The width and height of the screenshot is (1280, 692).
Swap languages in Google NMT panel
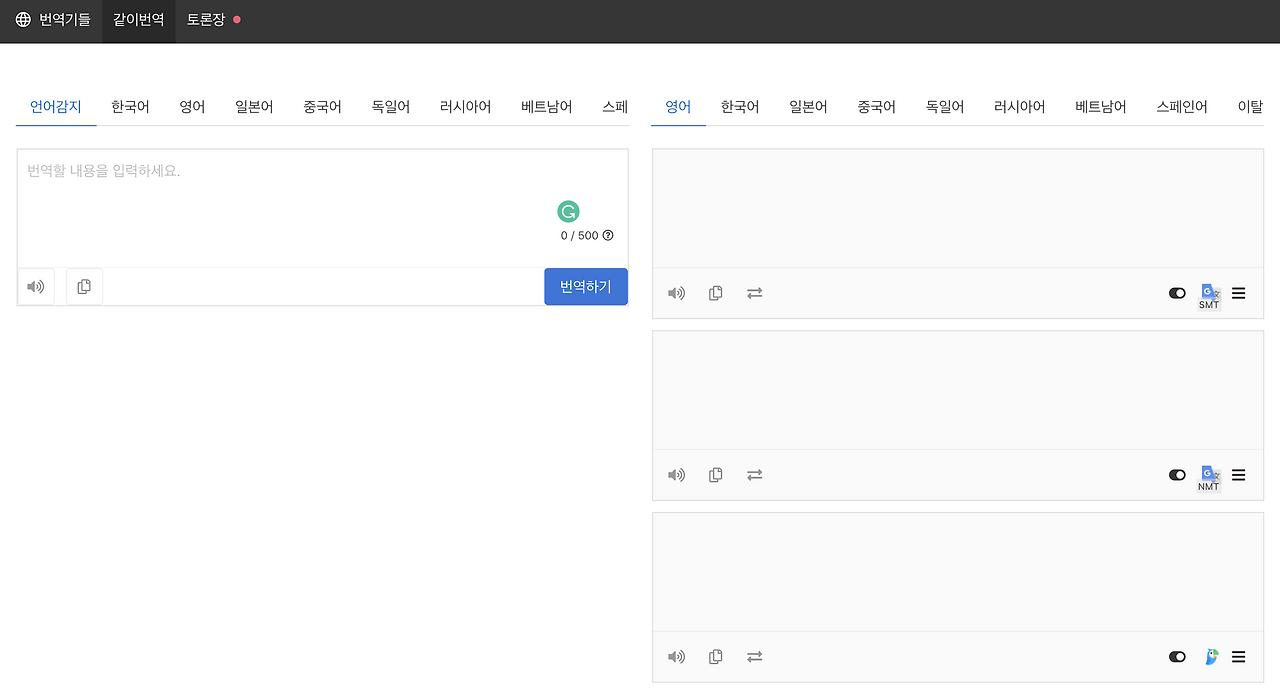pos(755,475)
